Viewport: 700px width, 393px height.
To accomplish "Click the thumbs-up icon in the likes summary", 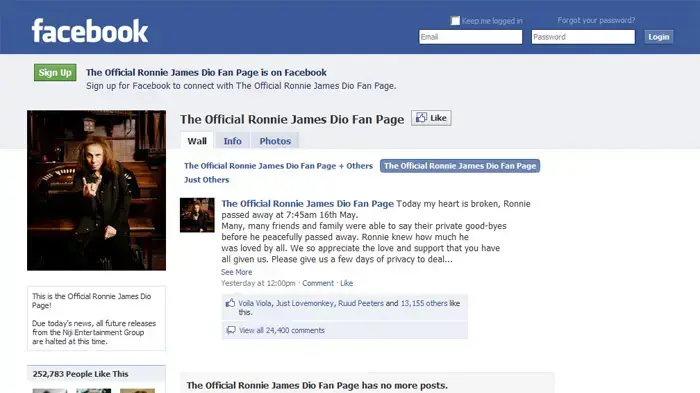I will click(x=230, y=303).
